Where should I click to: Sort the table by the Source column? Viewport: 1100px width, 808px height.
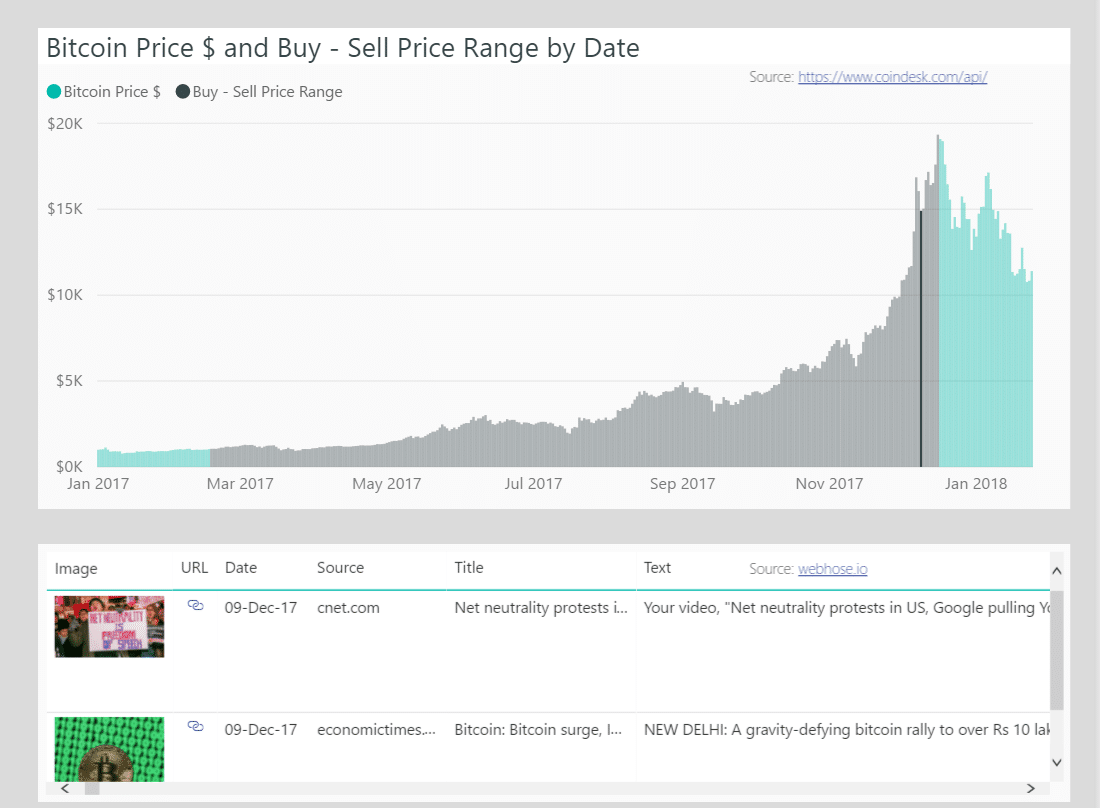[340, 567]
